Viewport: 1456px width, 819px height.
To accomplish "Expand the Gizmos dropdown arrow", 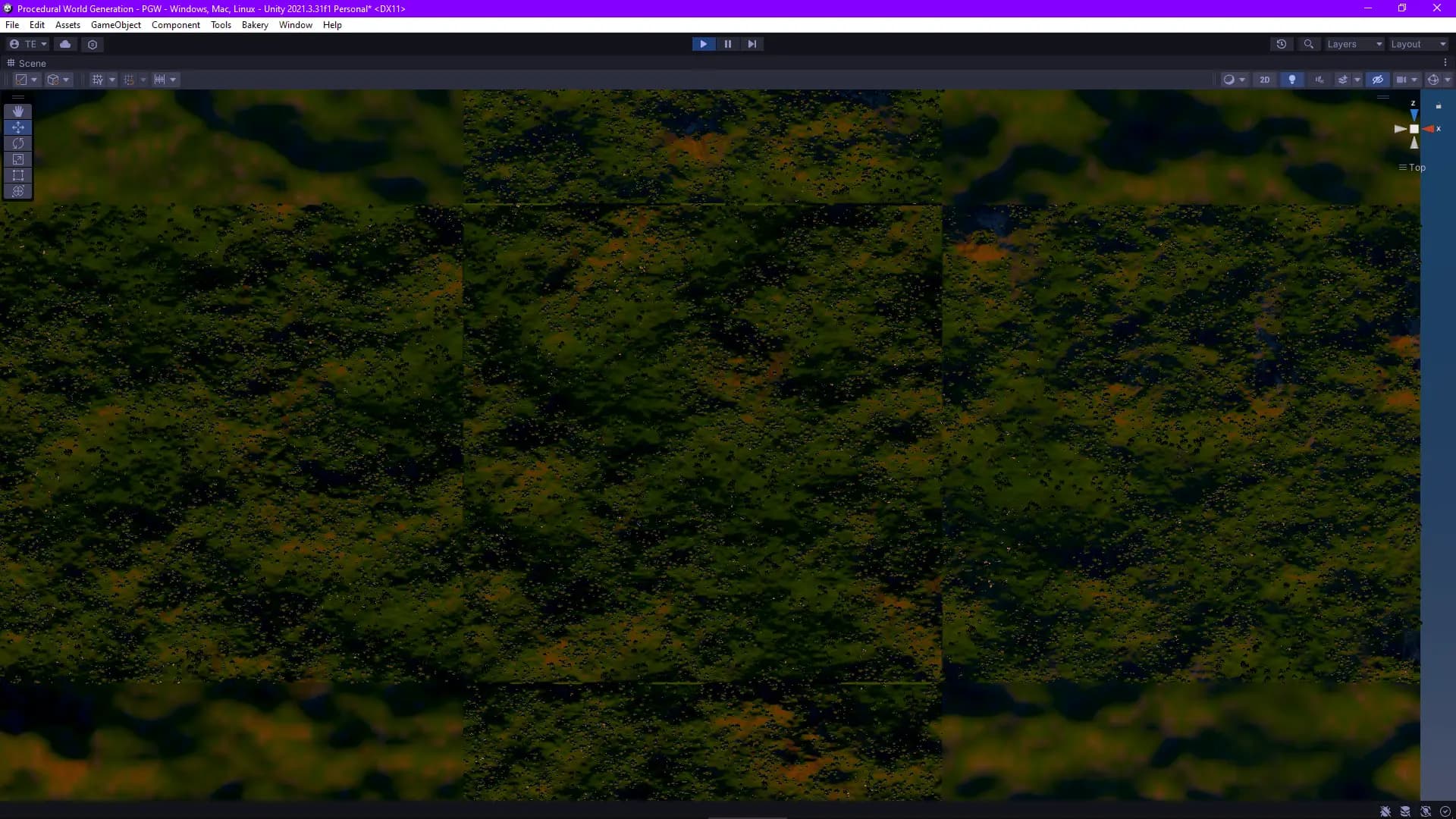I will coord(1448,80).
